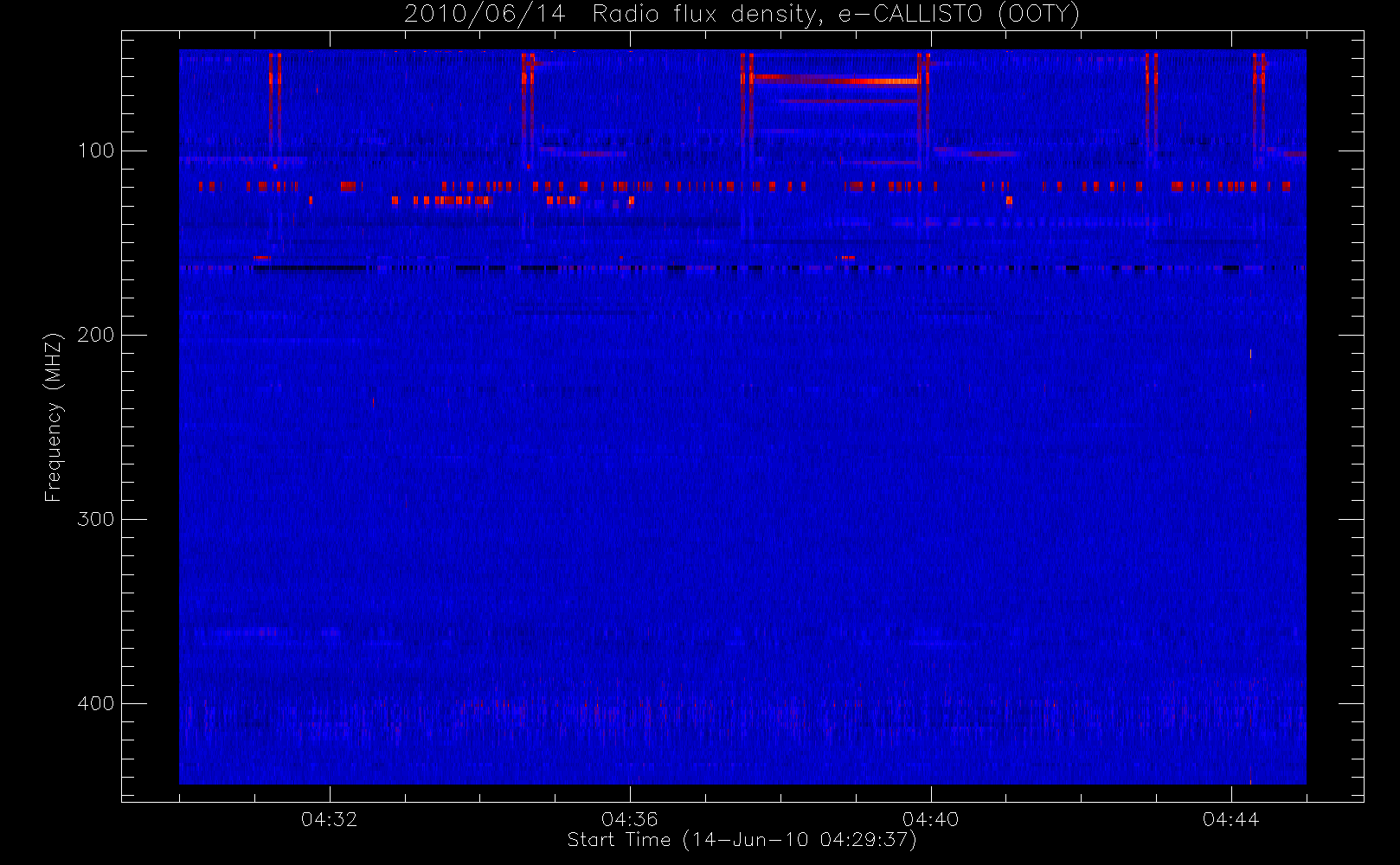Click the '200' frequency tick label

coord(96,335)
